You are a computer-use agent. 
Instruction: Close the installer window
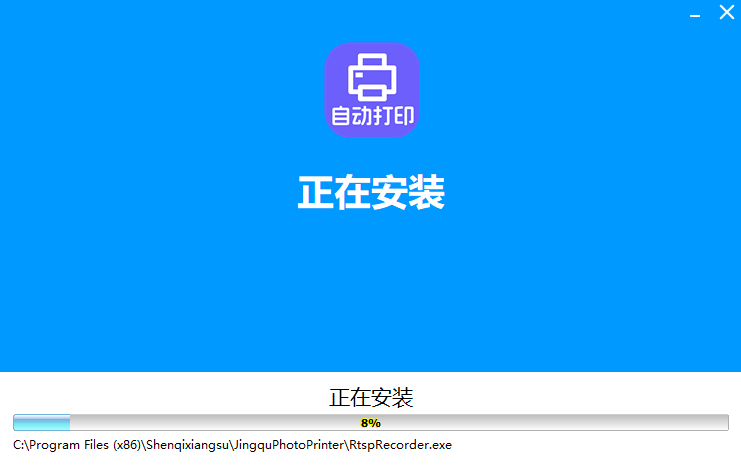[726, 13]
